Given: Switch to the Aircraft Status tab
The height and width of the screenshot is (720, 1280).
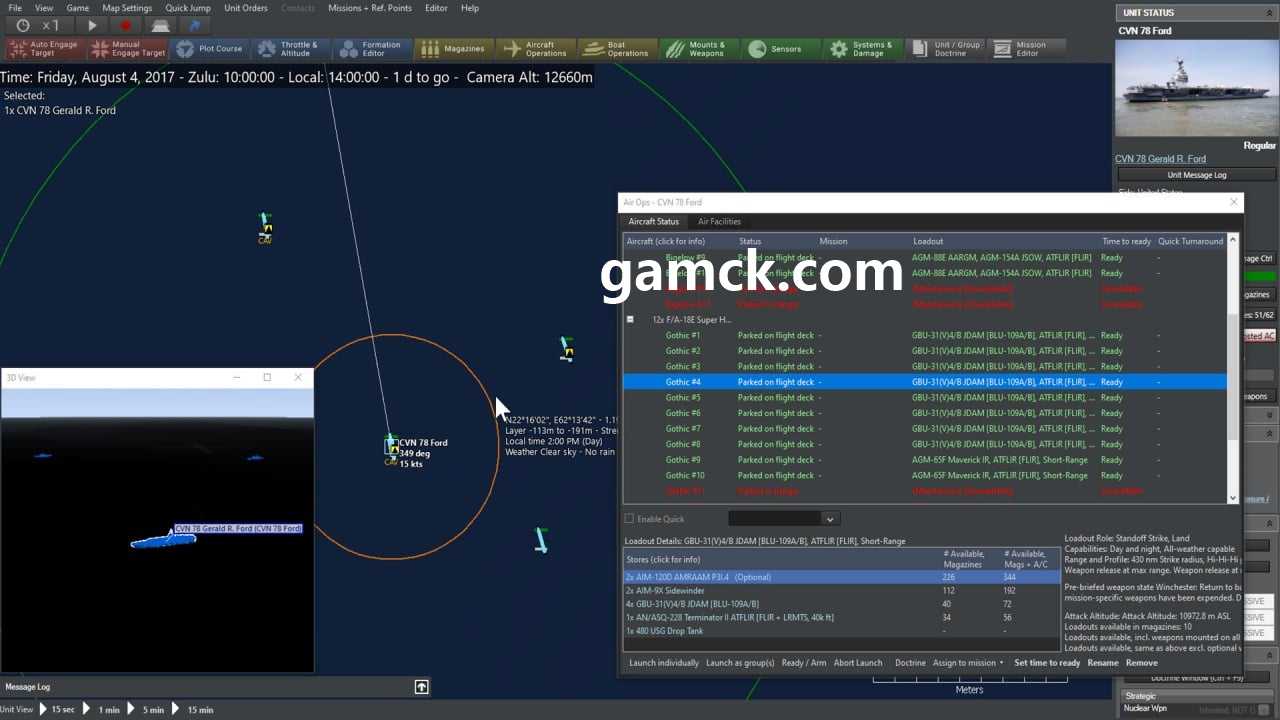Looking at the screenshot, I should (654, 222).
